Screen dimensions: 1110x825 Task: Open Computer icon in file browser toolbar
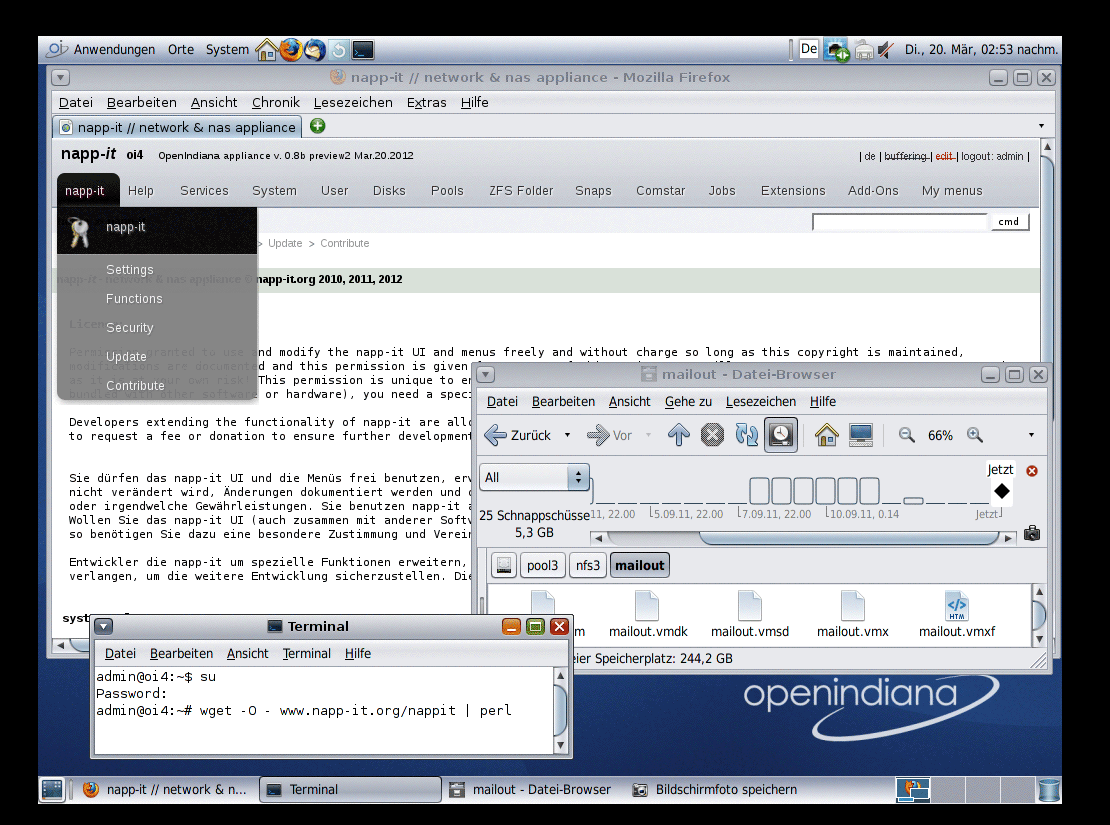860,435
